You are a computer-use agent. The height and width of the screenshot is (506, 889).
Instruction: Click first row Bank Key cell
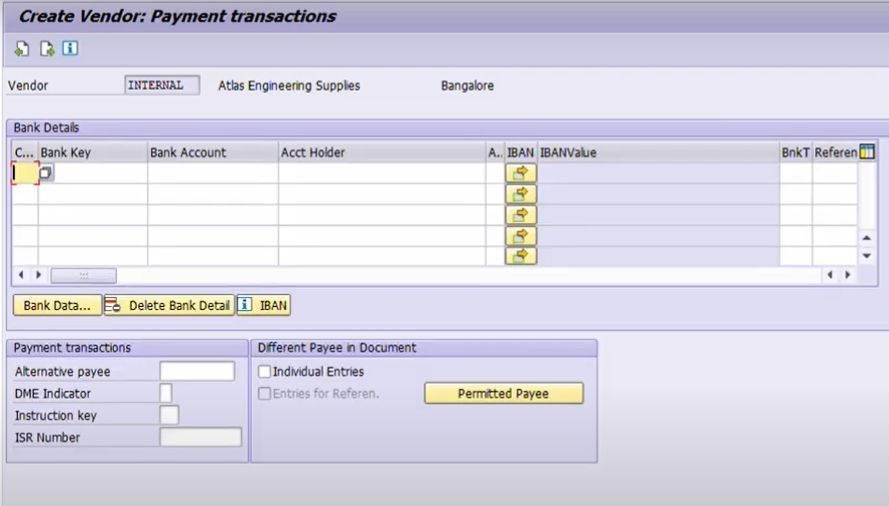pos(93,173)
